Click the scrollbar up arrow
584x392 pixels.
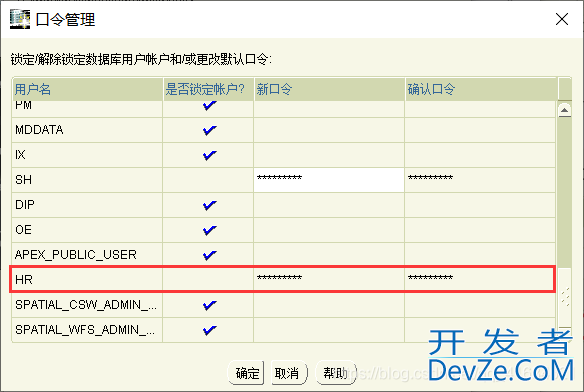pos(565,110)
